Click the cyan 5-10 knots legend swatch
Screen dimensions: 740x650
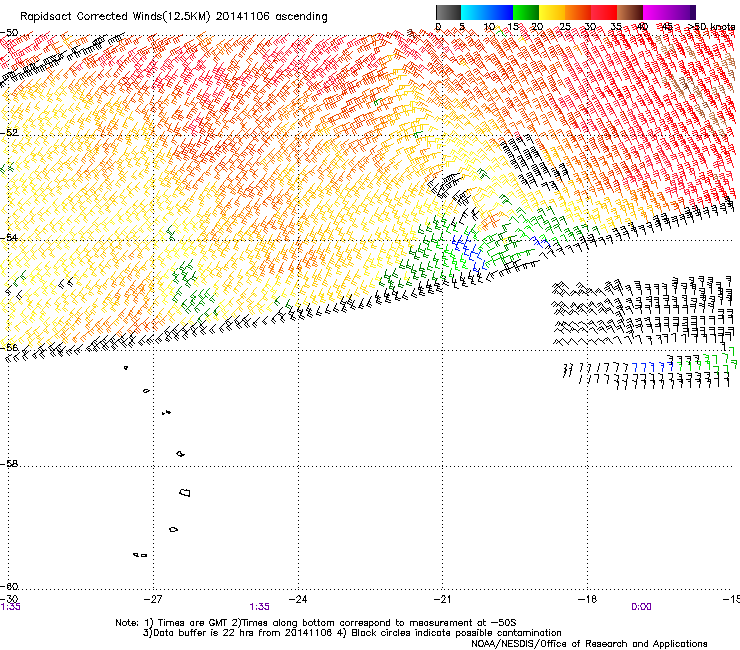pyautogui.click(x=474, y=12)
